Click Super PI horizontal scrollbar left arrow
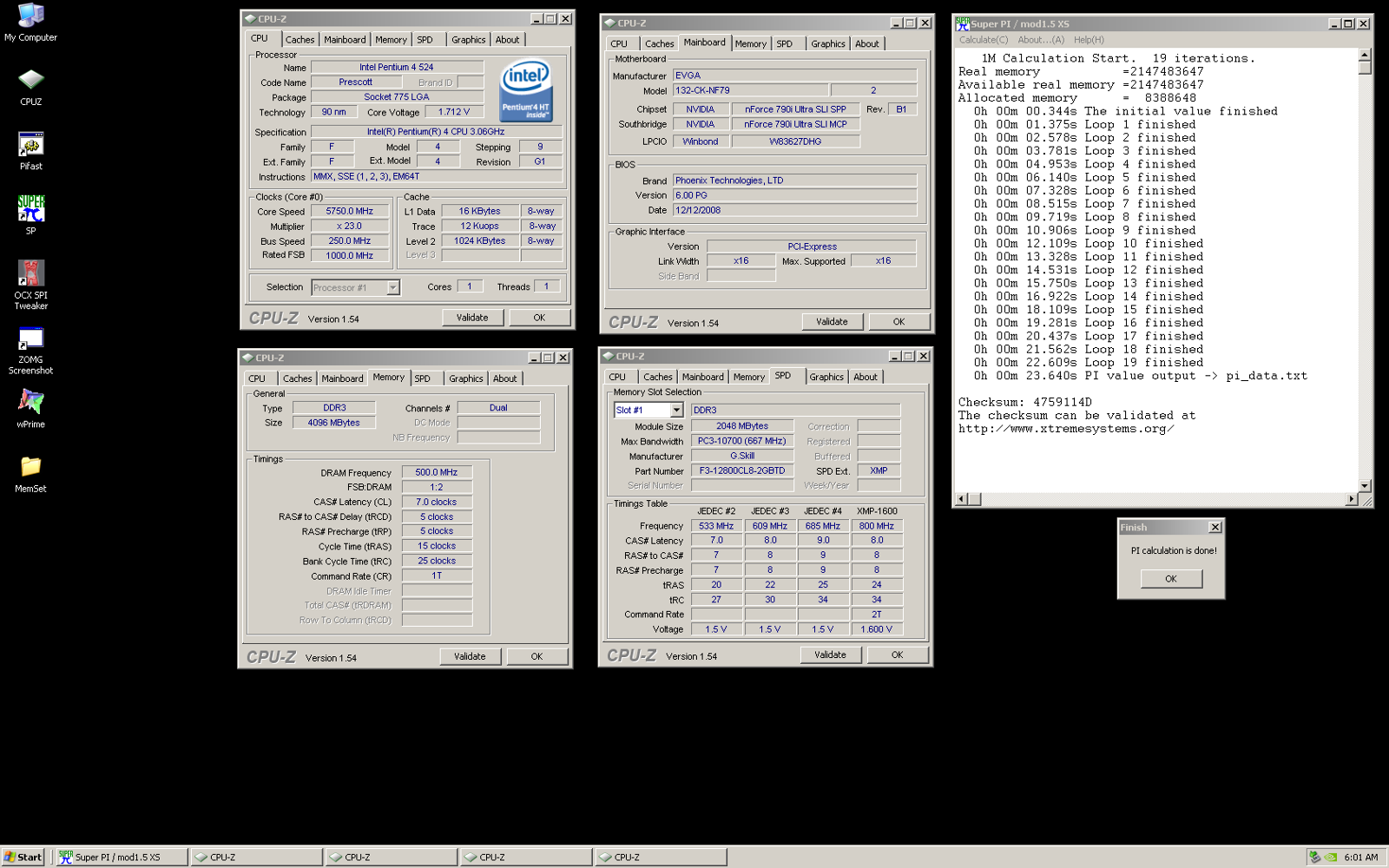Image resolution: width=1389 pixels, height=868 pixels. (961, 499)
